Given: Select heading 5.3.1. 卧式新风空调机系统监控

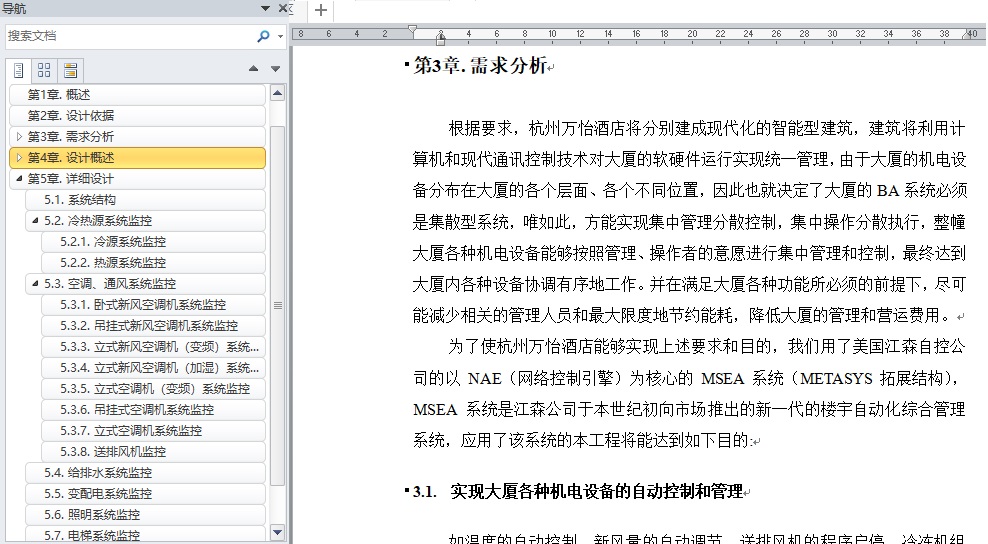Looking at the screenshot, I should [154, 304].
